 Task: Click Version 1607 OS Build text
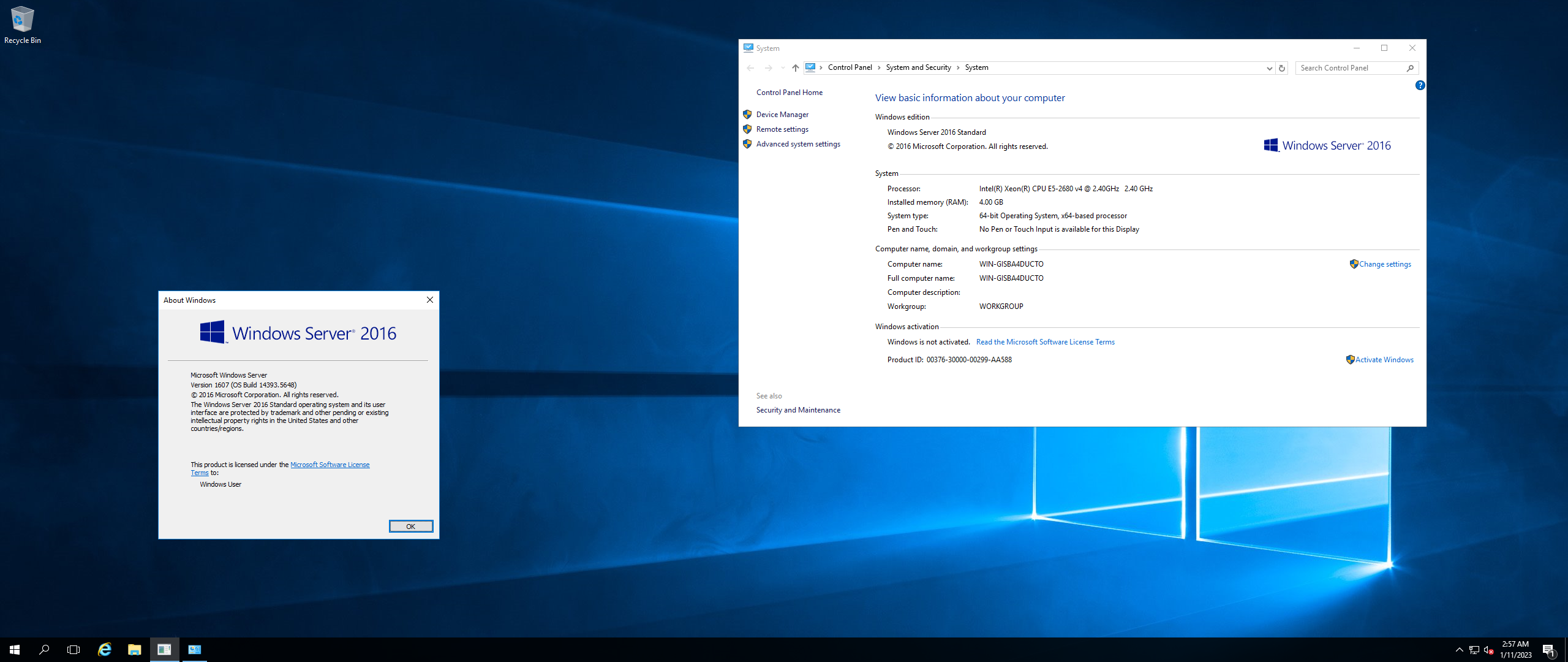point(243,385)
